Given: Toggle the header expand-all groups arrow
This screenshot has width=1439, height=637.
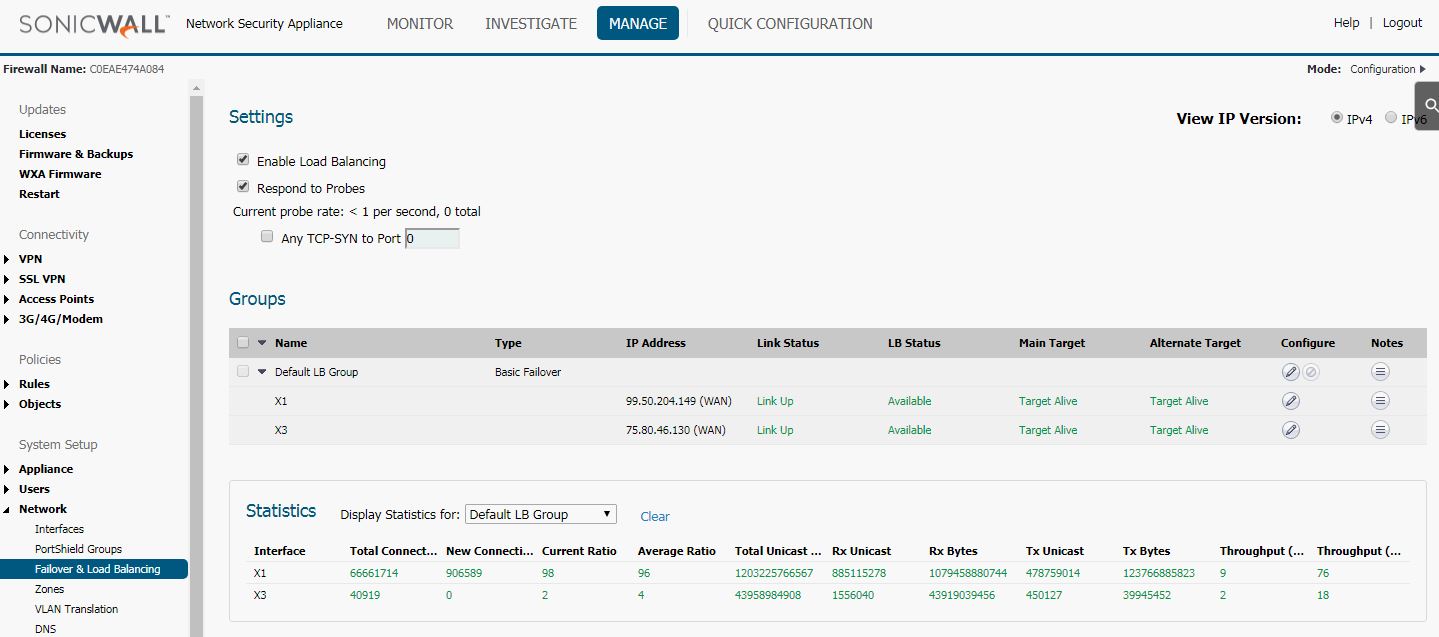Looking at the screenshot, I should pyautogui.click(x=262, y=343).
